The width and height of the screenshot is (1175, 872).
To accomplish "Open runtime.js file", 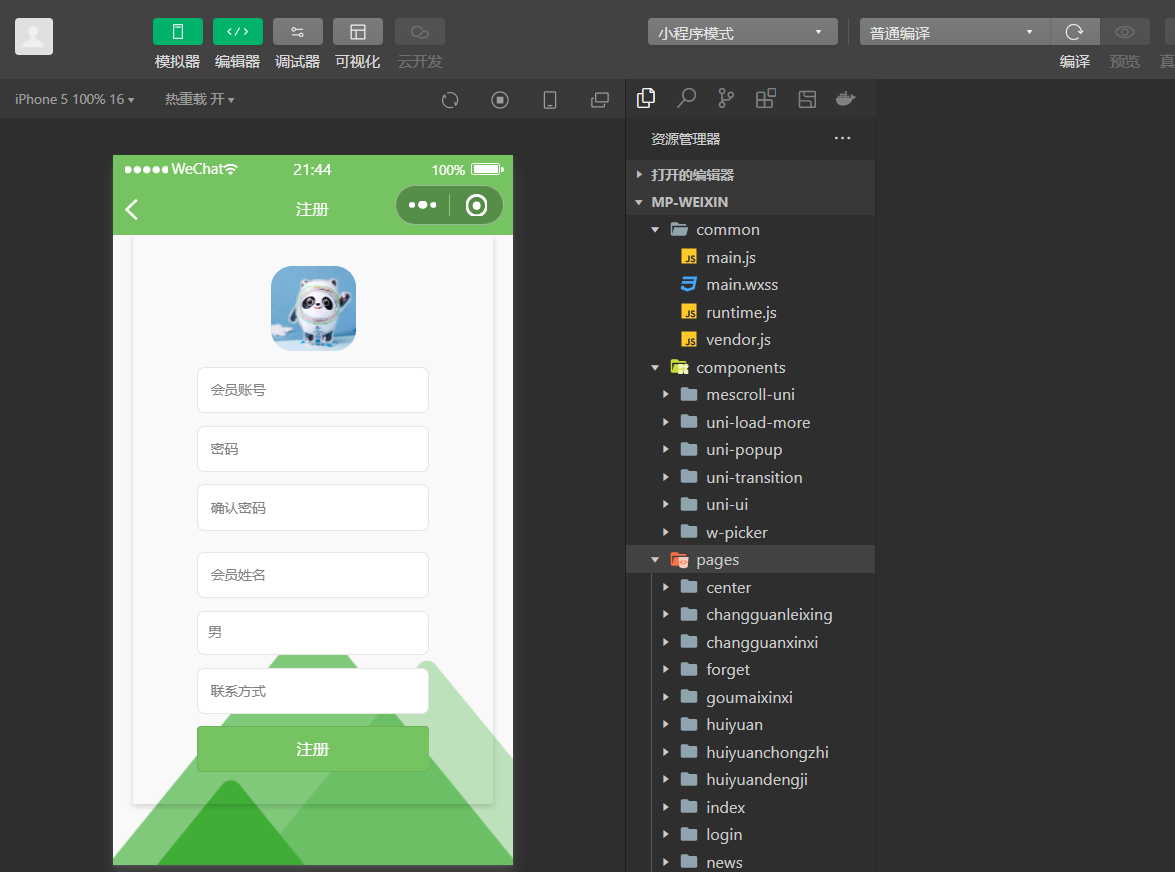I will [x=750, y=312].
